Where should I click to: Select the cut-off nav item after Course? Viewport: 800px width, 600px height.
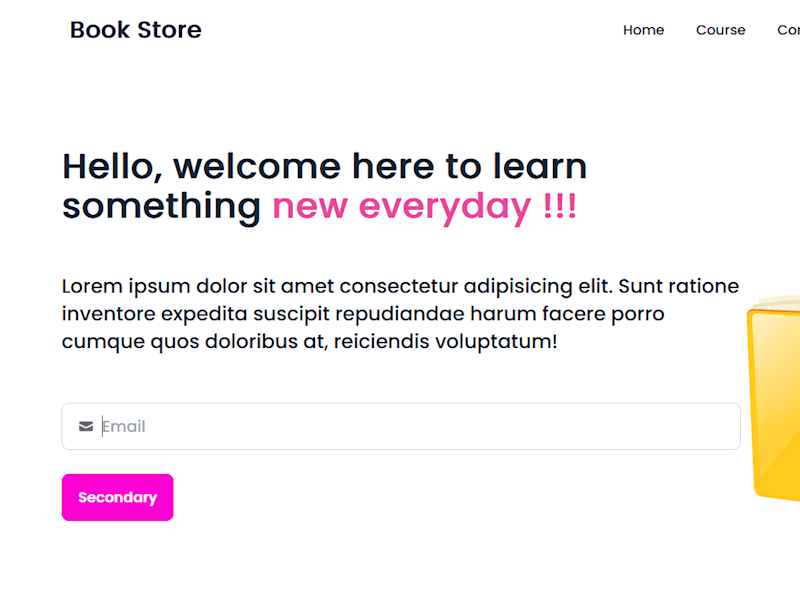click(x=788, y=30)
